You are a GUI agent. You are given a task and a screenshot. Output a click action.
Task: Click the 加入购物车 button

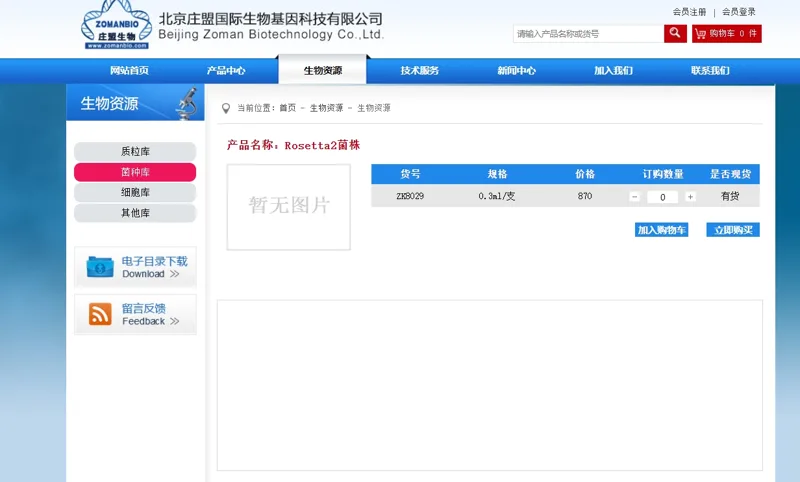pos(661,230)
